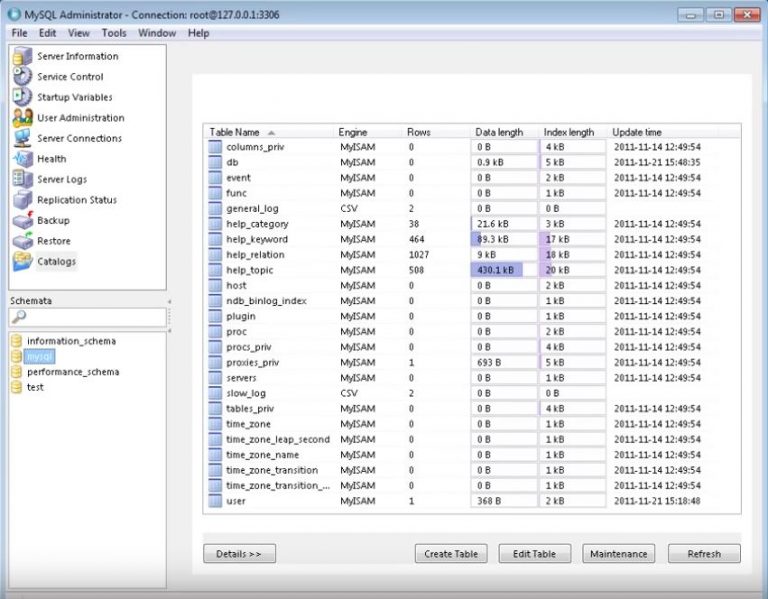This screenshot has height=599, width=768.
Task: Sort by Data length column header
Action: point(506,132)
